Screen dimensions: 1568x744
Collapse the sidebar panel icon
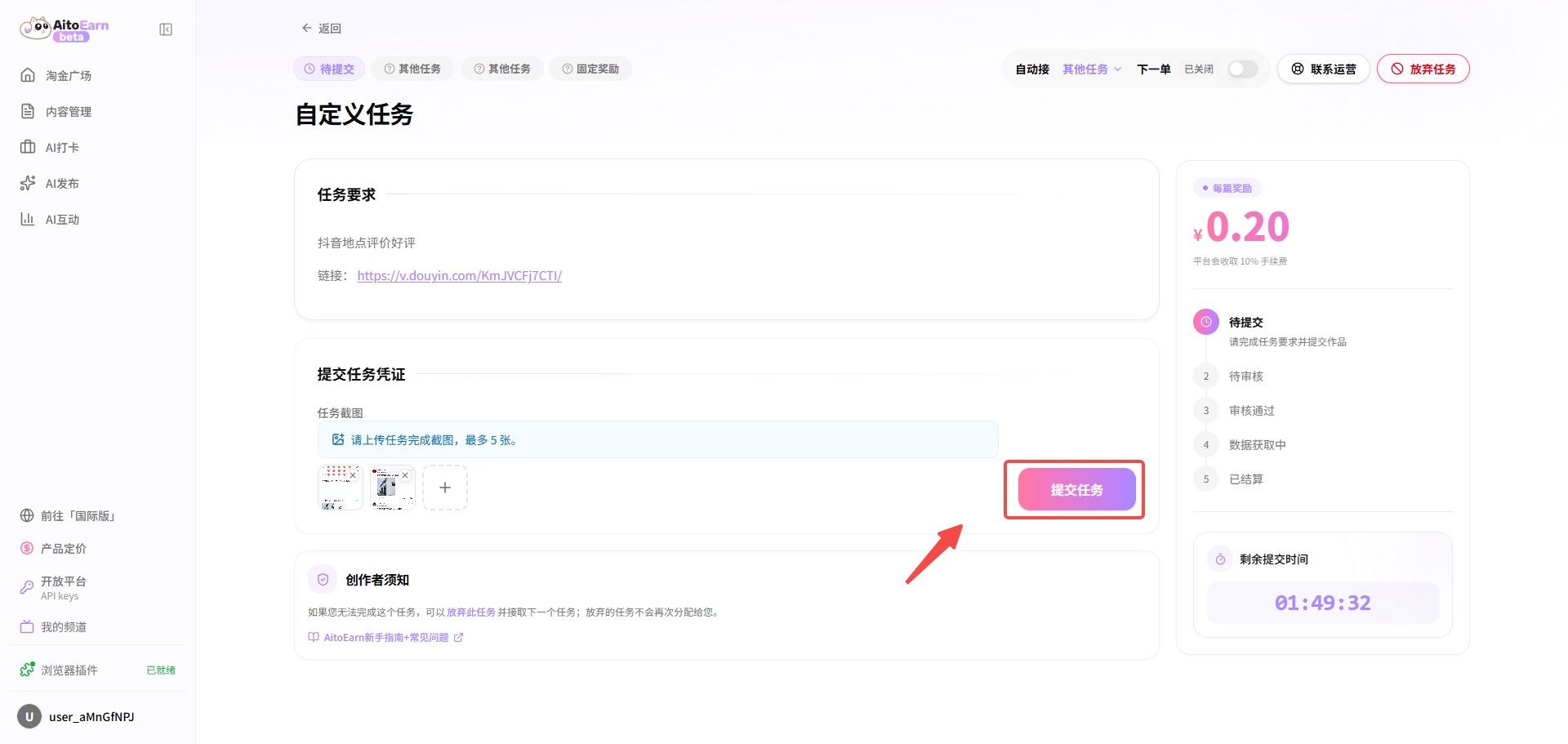166,29
